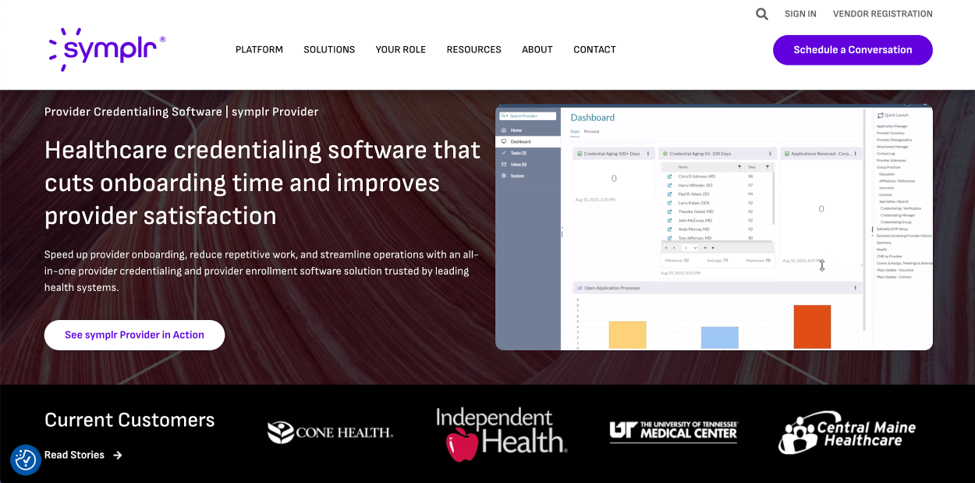Click Schedule a Conversation button
Viewport: 975px width, 483px height.
coord(853,50)
